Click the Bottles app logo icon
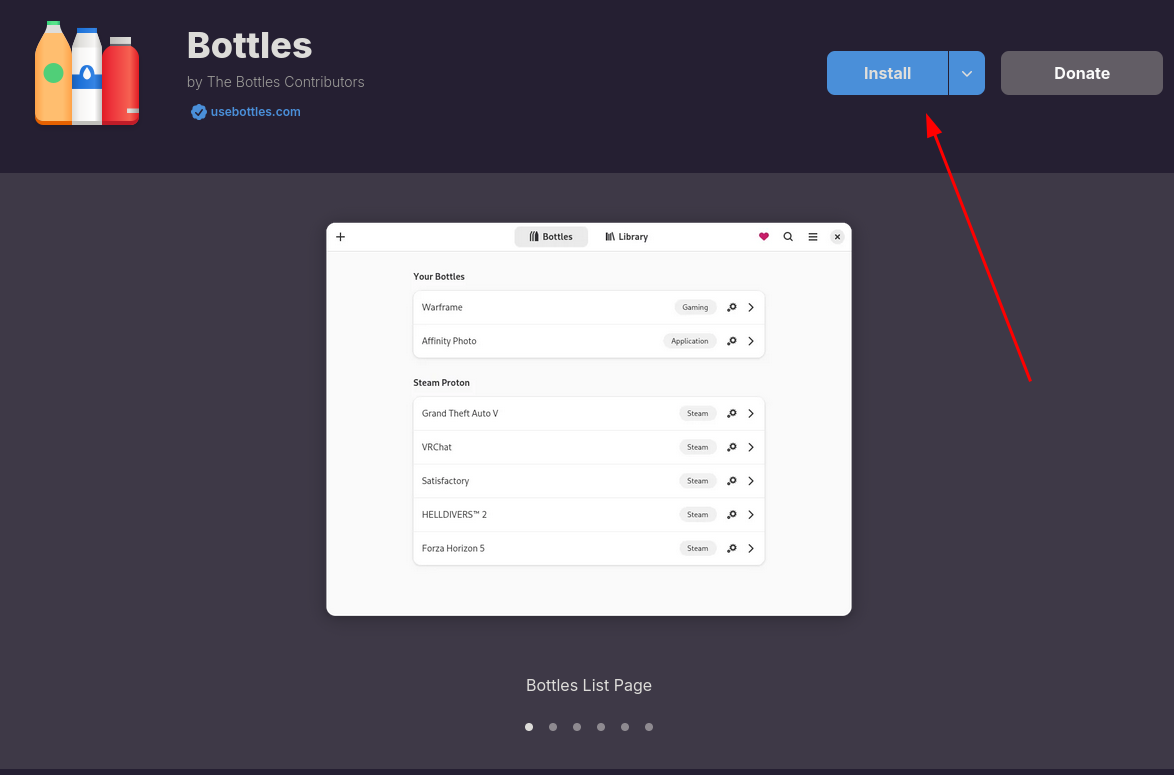 pos(87,74)
